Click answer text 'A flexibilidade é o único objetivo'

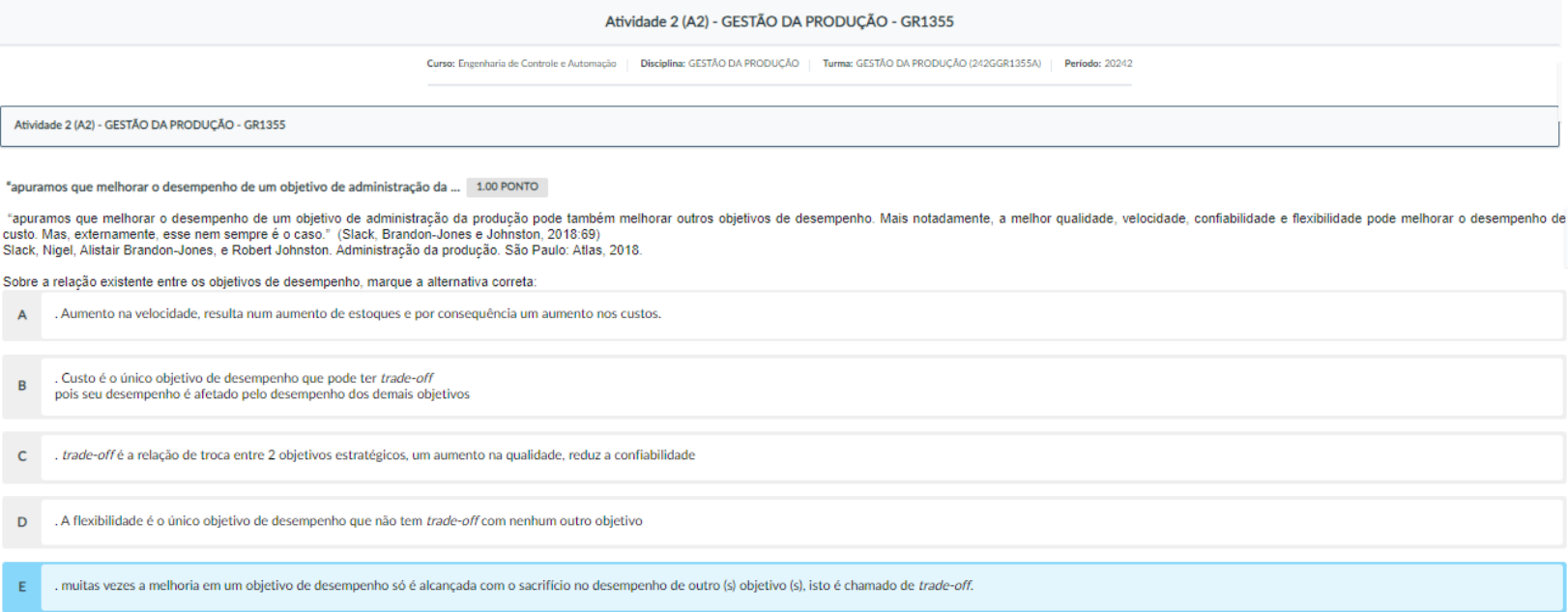tap(349, 521)
